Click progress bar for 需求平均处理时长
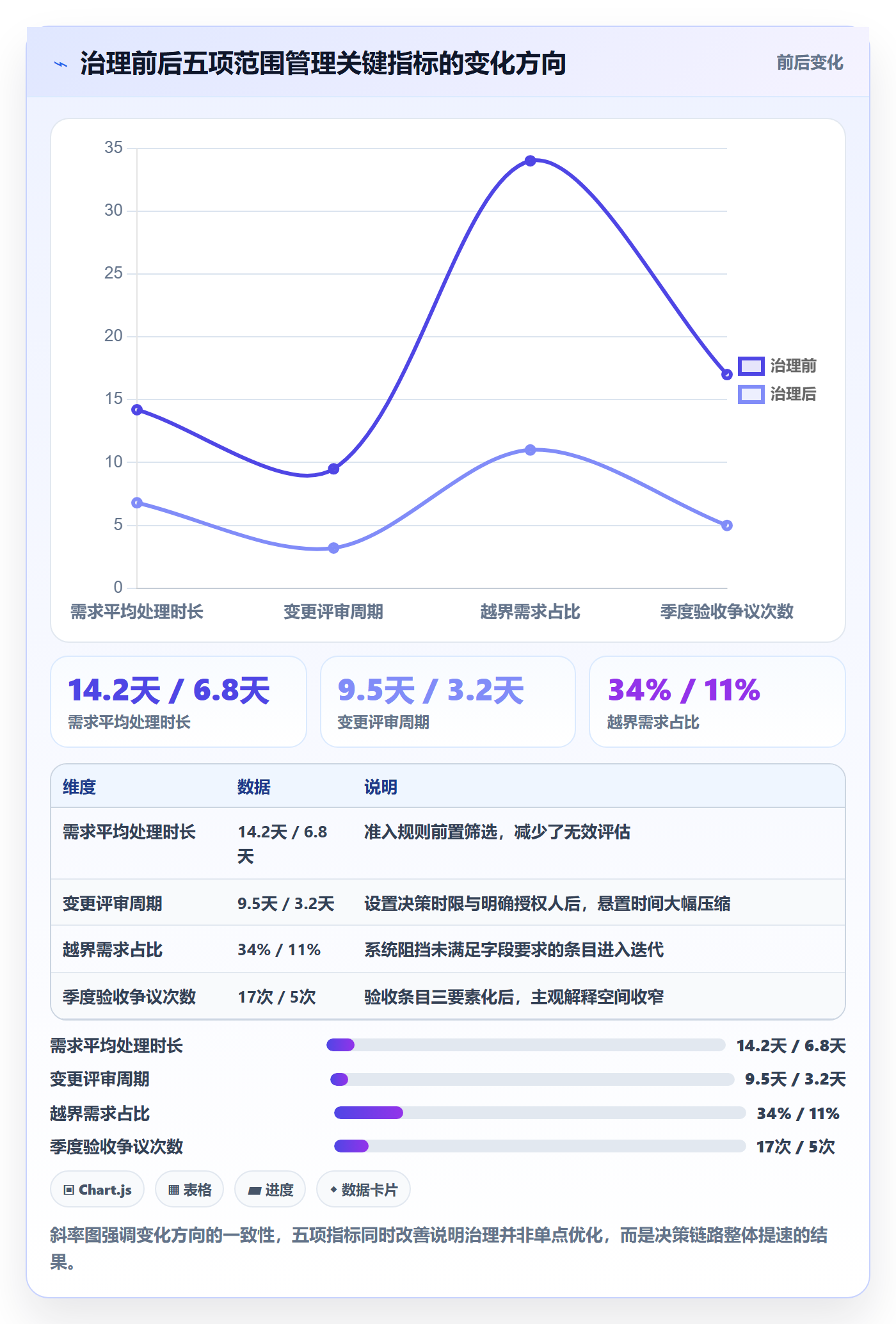Image resolution: width=896 pixels, height=1324 pixels. coord(526,1045)
